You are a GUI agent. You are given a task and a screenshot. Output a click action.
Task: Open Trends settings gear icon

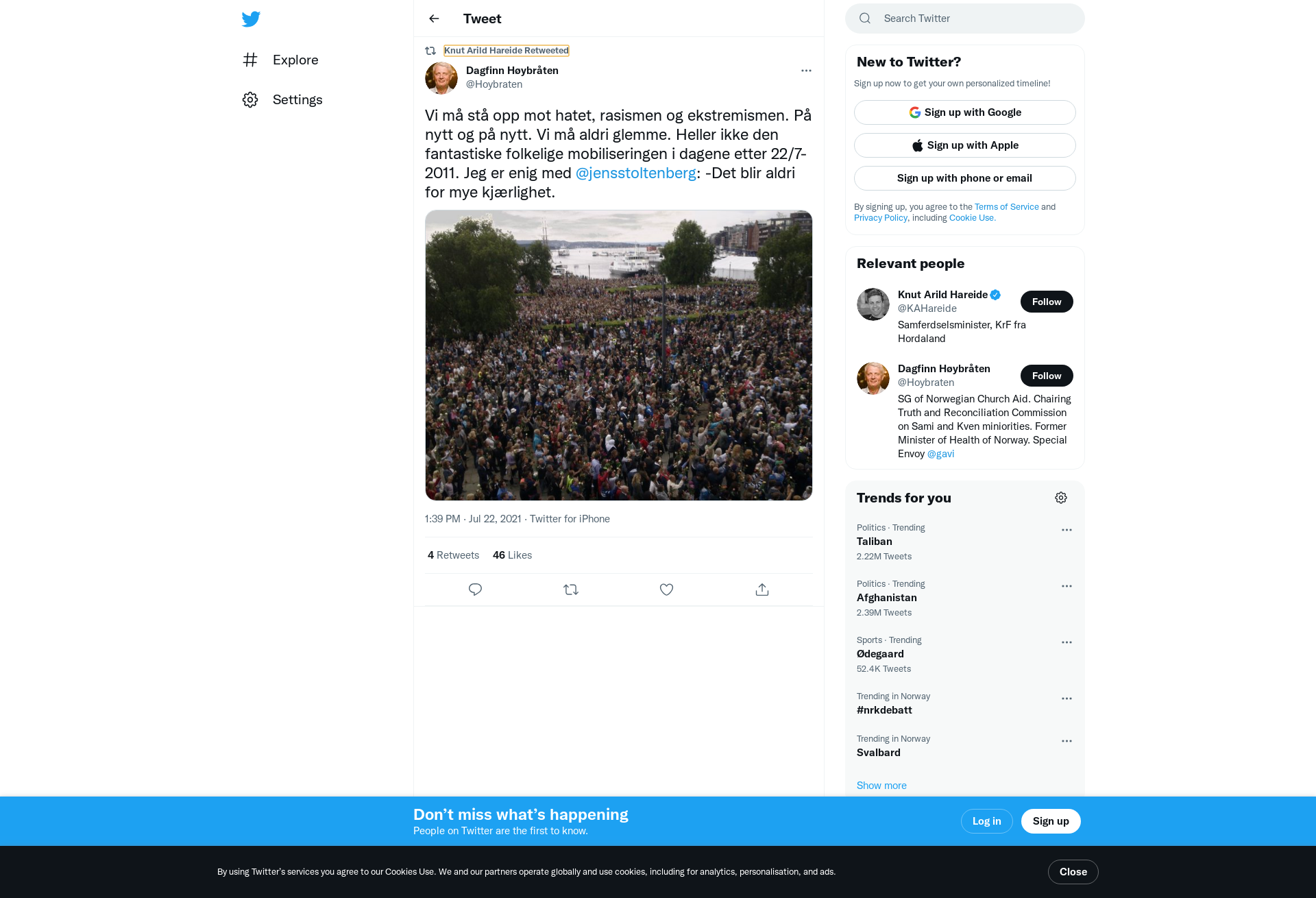[x=1061, y=498]
